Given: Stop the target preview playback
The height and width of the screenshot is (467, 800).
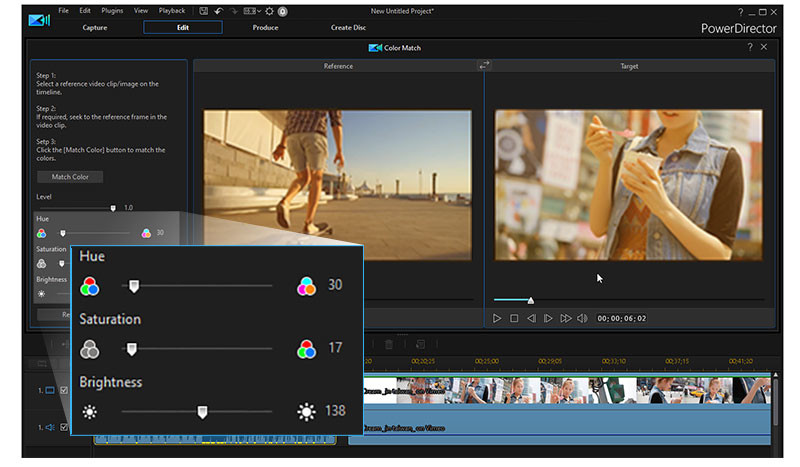Looking at the screenshot, I should tap(514, 318).
